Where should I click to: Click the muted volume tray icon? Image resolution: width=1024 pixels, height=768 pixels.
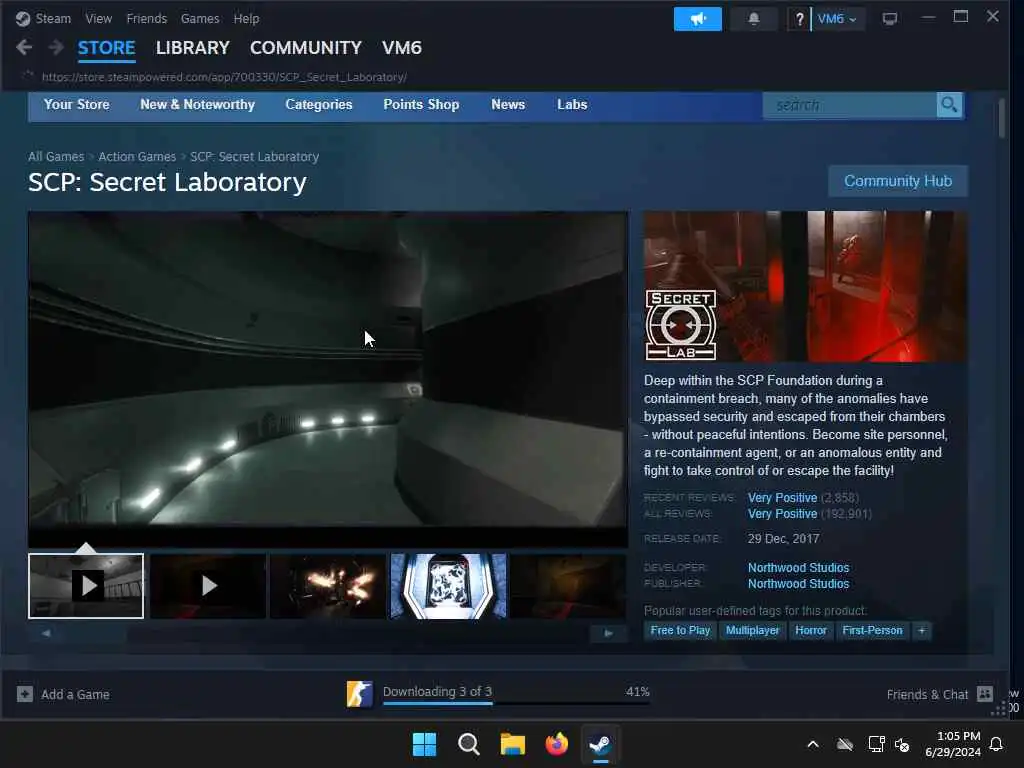point(902,744)
